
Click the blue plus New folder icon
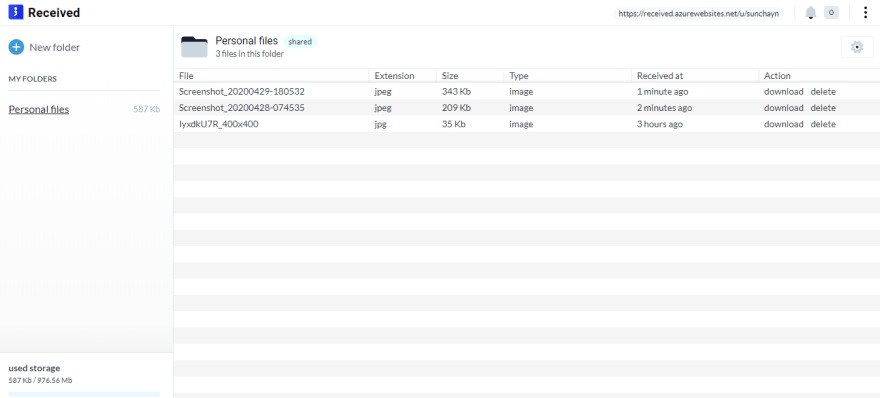[16, 47]
